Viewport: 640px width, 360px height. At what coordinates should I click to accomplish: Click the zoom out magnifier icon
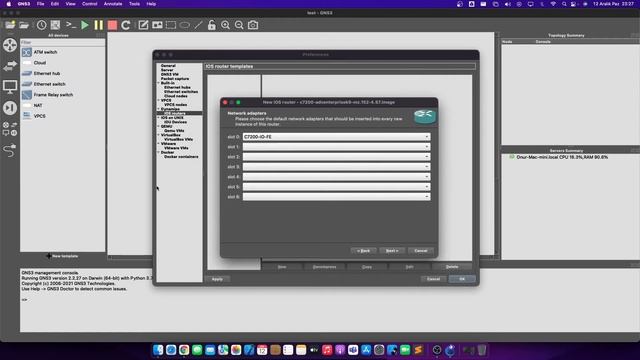pos(239,25)
